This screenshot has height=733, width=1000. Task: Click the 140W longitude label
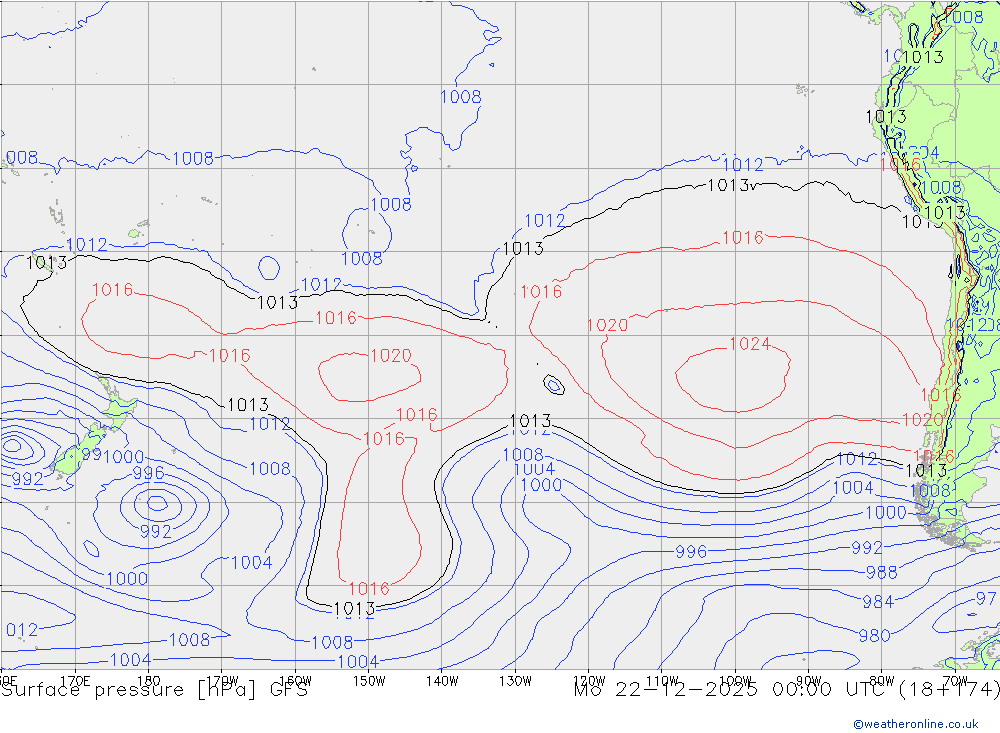point(443,681)
